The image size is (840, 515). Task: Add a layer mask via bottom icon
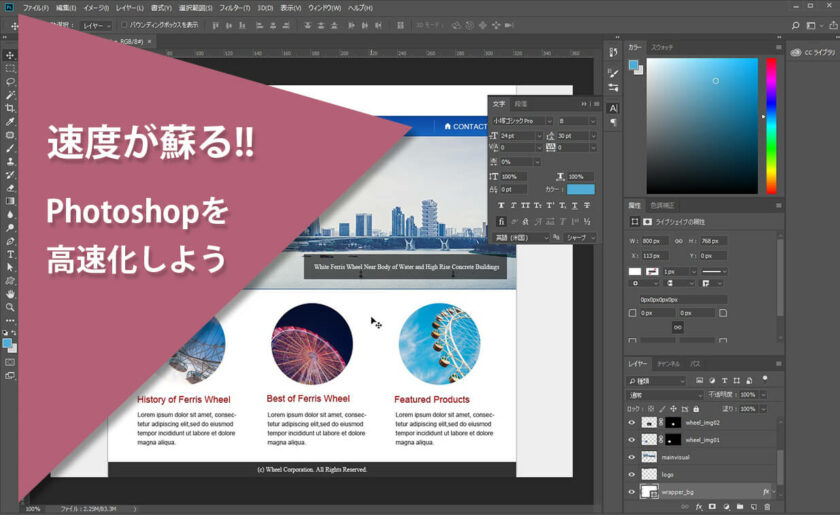coord(712,506)
